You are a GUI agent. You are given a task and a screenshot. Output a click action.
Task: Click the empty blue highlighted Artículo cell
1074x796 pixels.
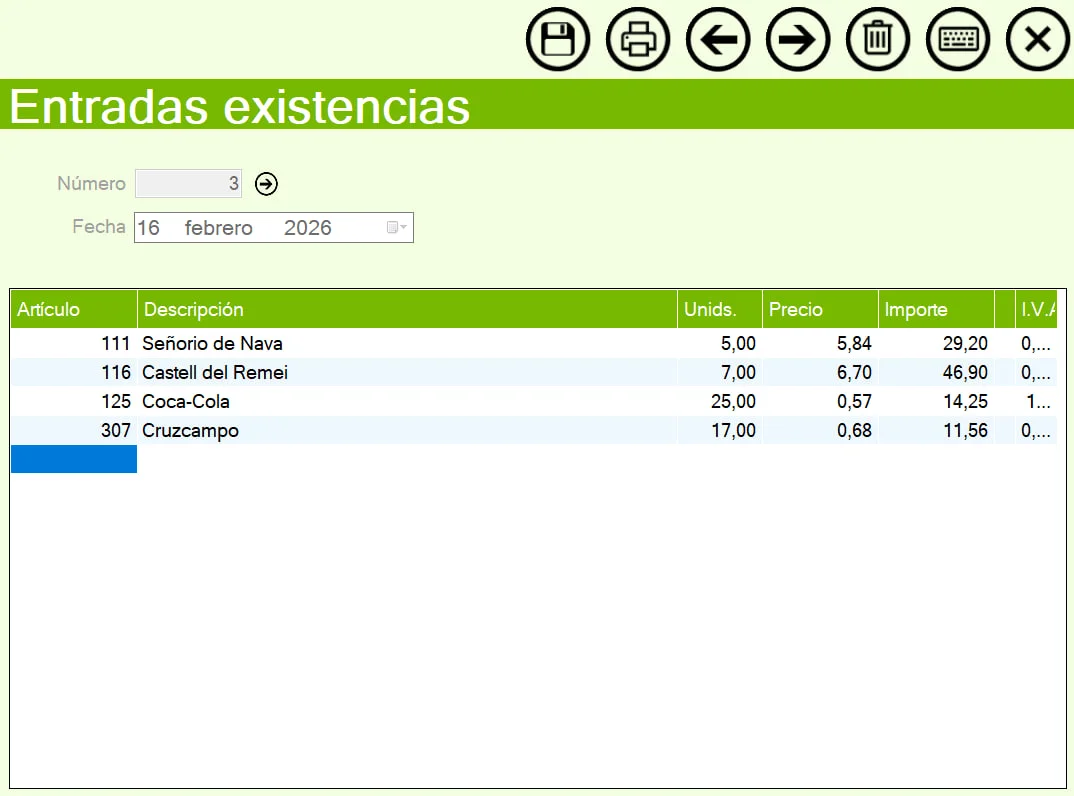[73, 460]
